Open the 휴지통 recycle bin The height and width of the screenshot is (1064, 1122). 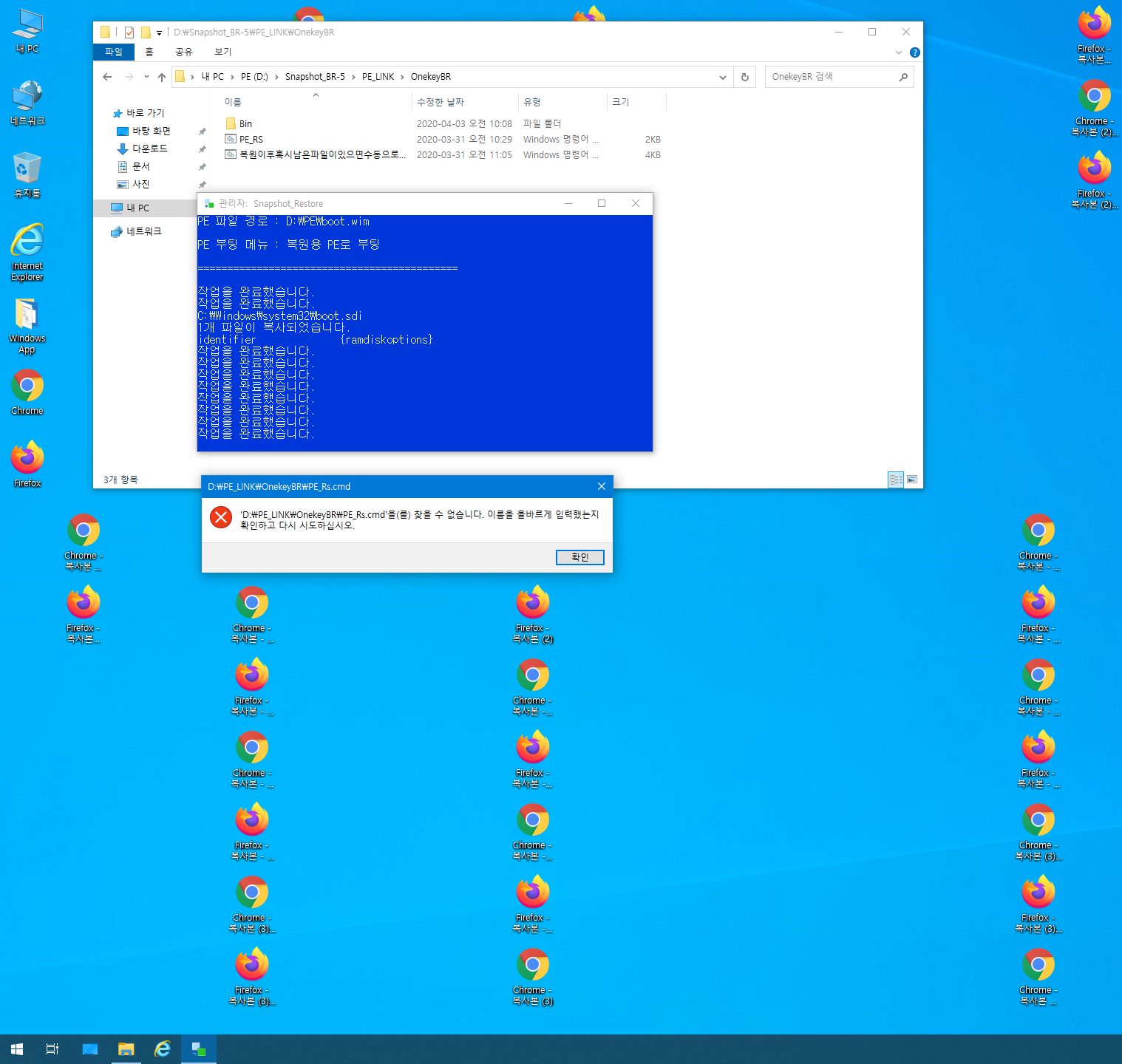click(27, 175)
